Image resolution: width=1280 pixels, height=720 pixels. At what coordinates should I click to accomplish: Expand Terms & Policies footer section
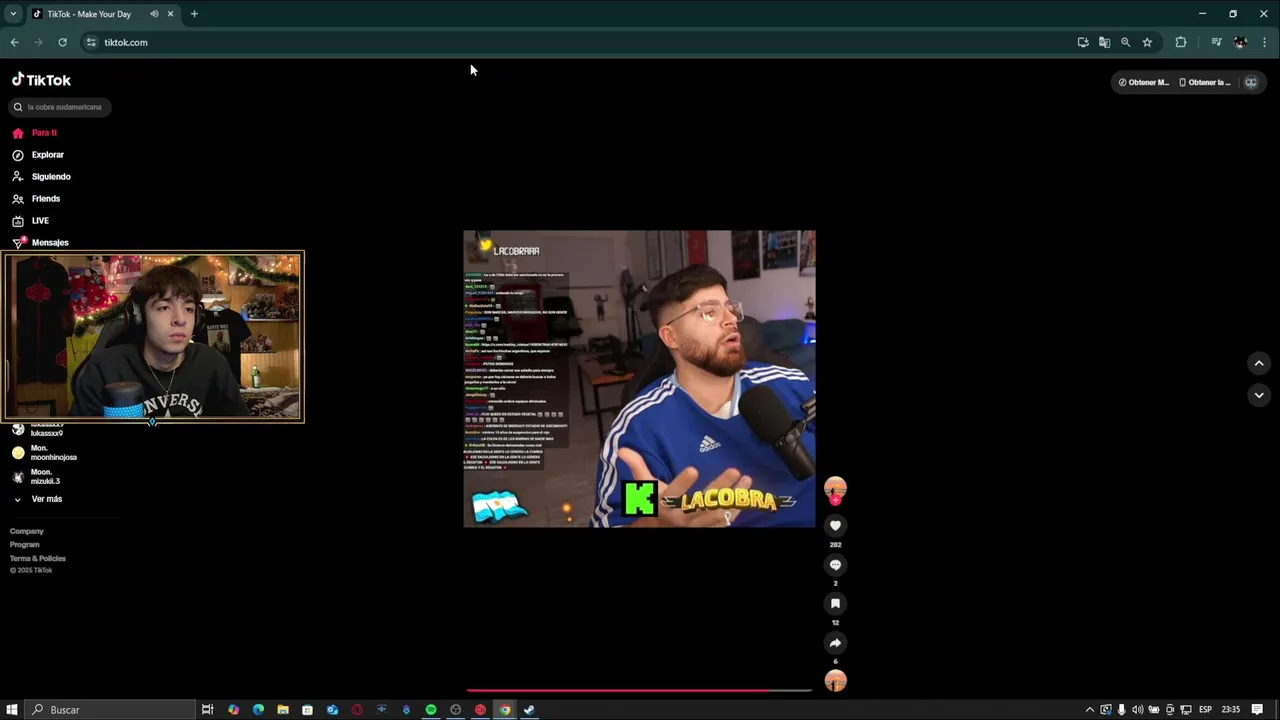[x=38, y=558]
